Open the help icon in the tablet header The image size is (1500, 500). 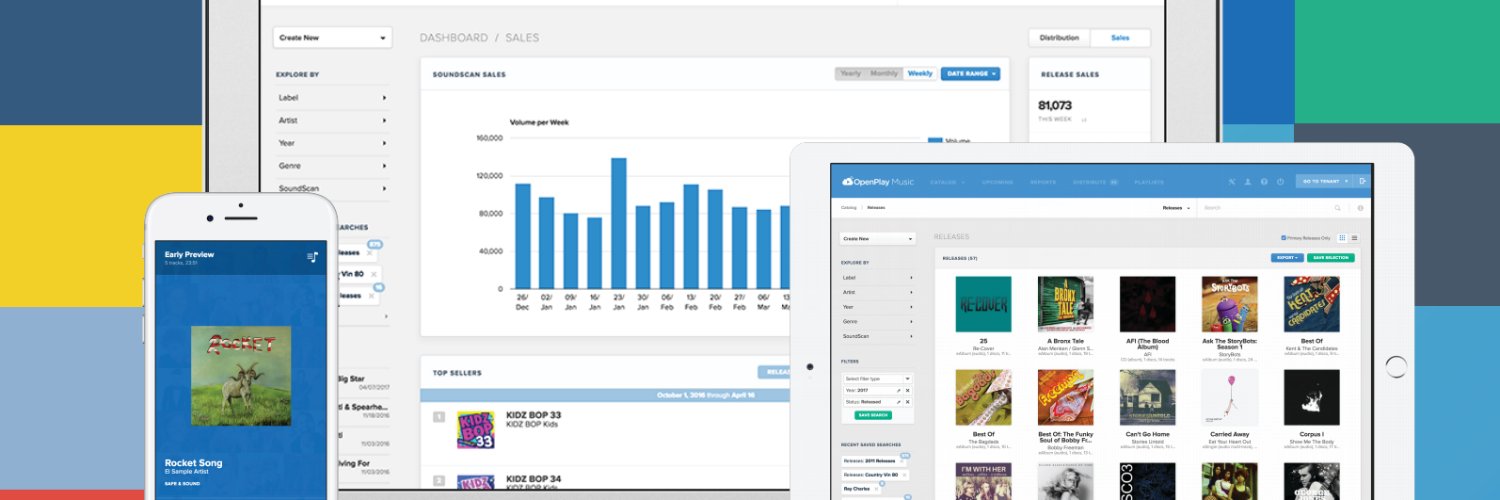(x=1264, y=182)
